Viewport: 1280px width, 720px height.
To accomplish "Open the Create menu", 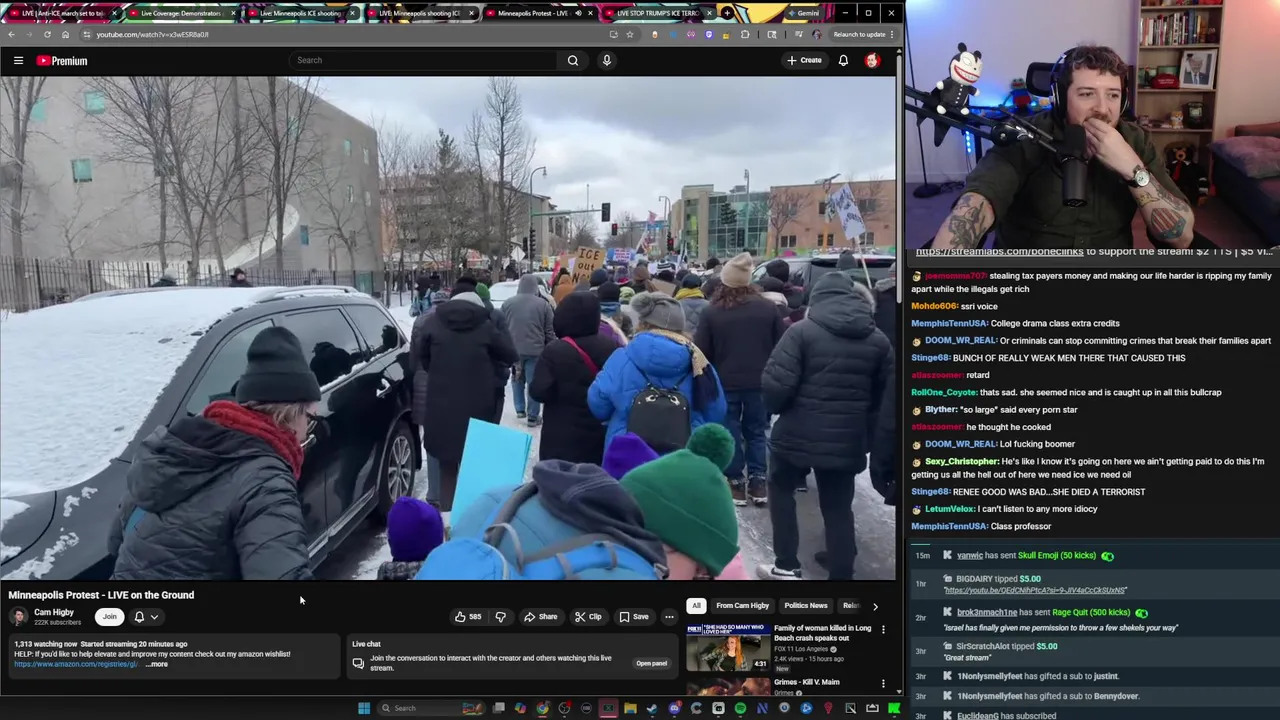I will pos(804,60).
